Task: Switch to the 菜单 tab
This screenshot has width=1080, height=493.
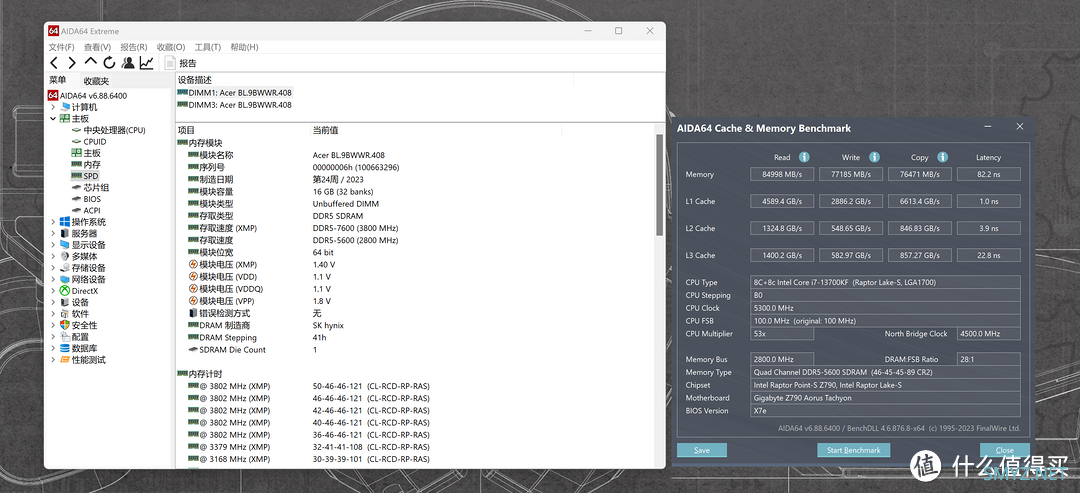Action: [x=58, y=80]
